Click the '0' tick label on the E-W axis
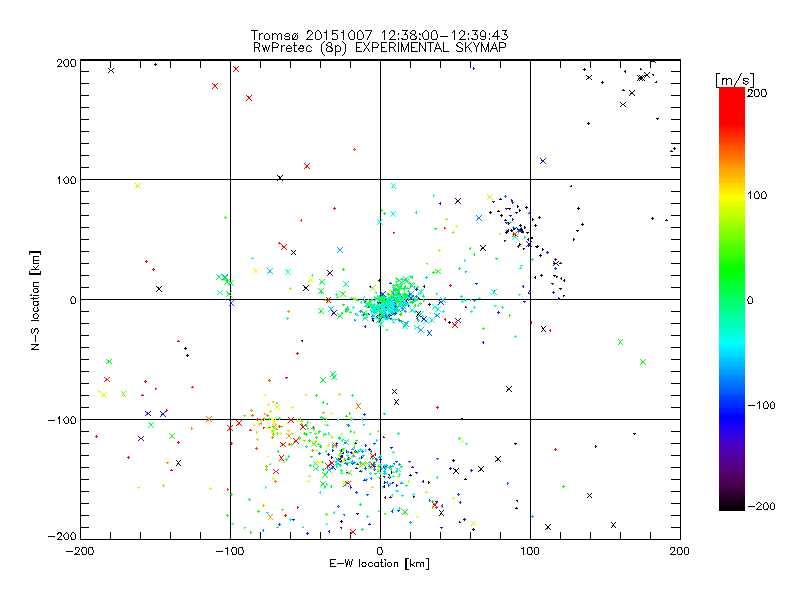Image resolution: width=800 pixels, height=600 pixels. [380, 551]
